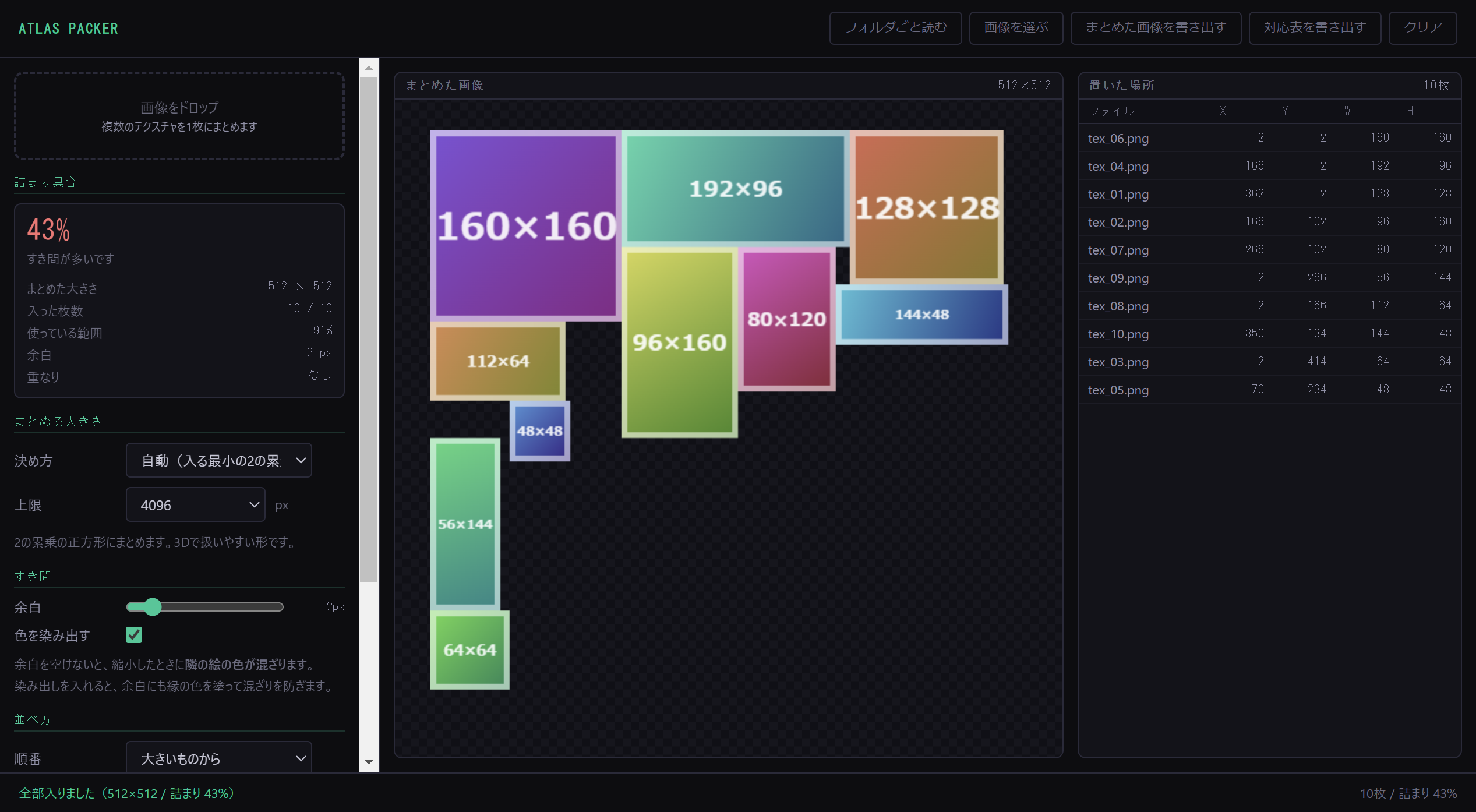Expand the 順番 大きいものから dropdown
This screenshot has width=1476, height=812.
point(219,758)
